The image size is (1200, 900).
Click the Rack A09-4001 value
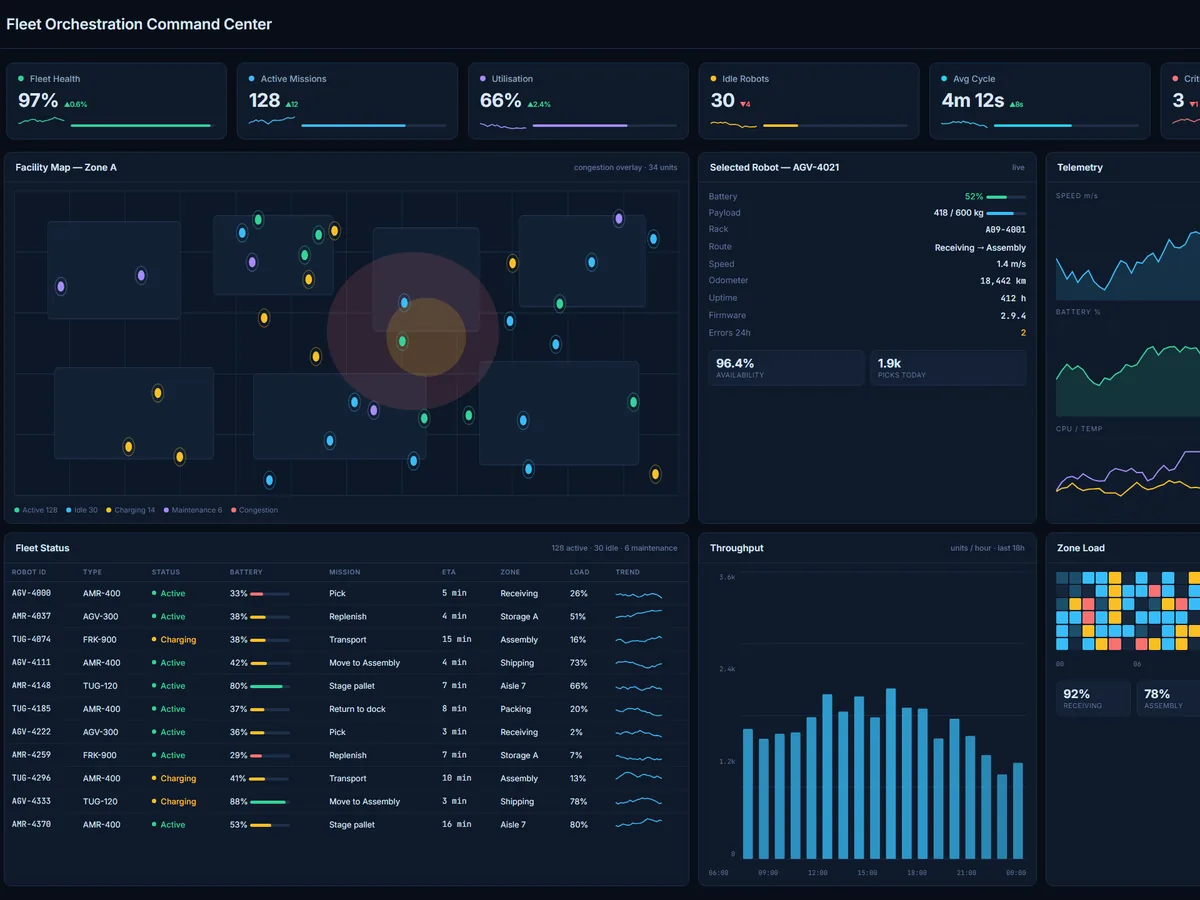(x=1005, y=230)
